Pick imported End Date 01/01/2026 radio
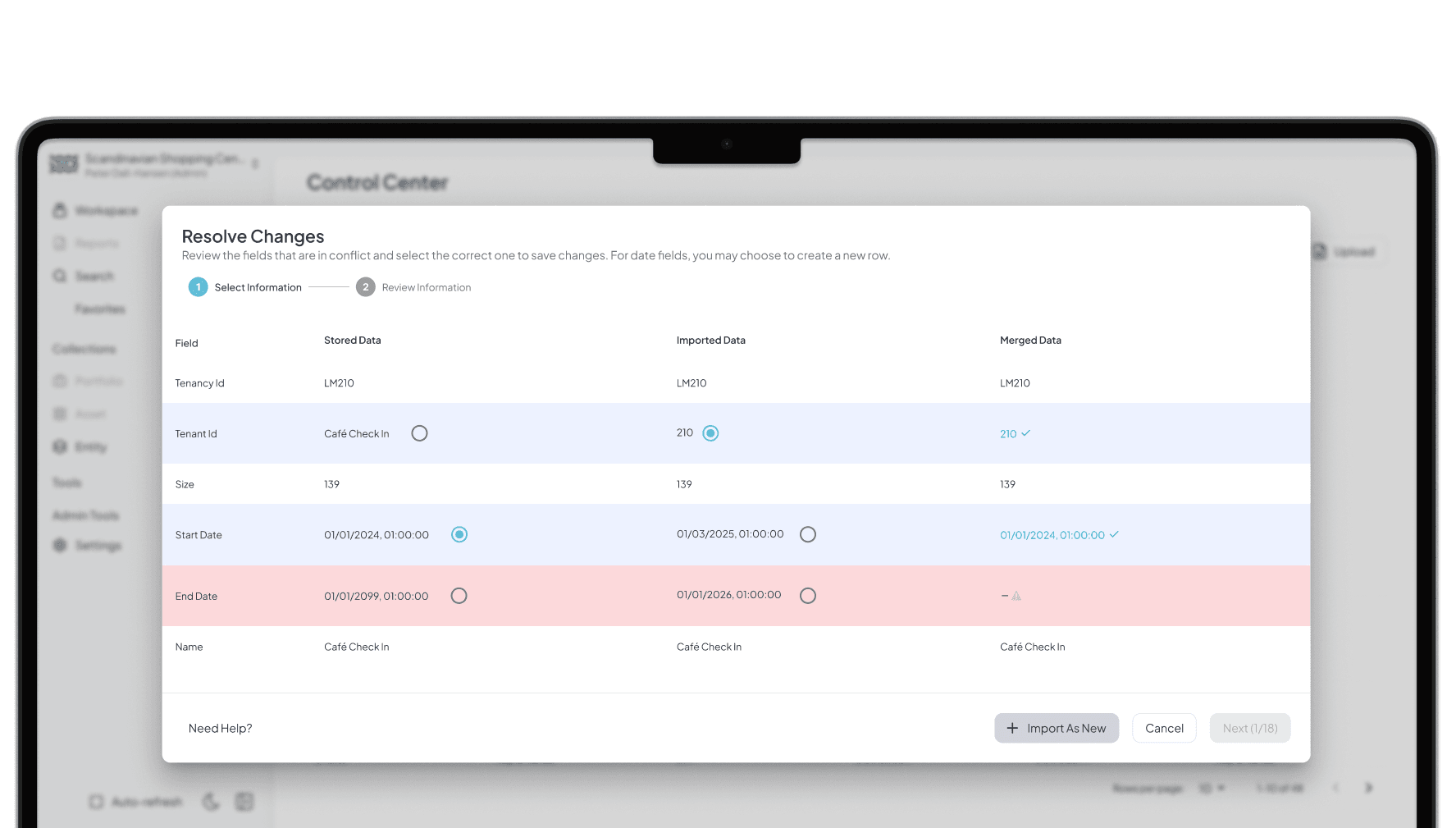Viewport: 1456px width, 828px height. tap(808, 596)
